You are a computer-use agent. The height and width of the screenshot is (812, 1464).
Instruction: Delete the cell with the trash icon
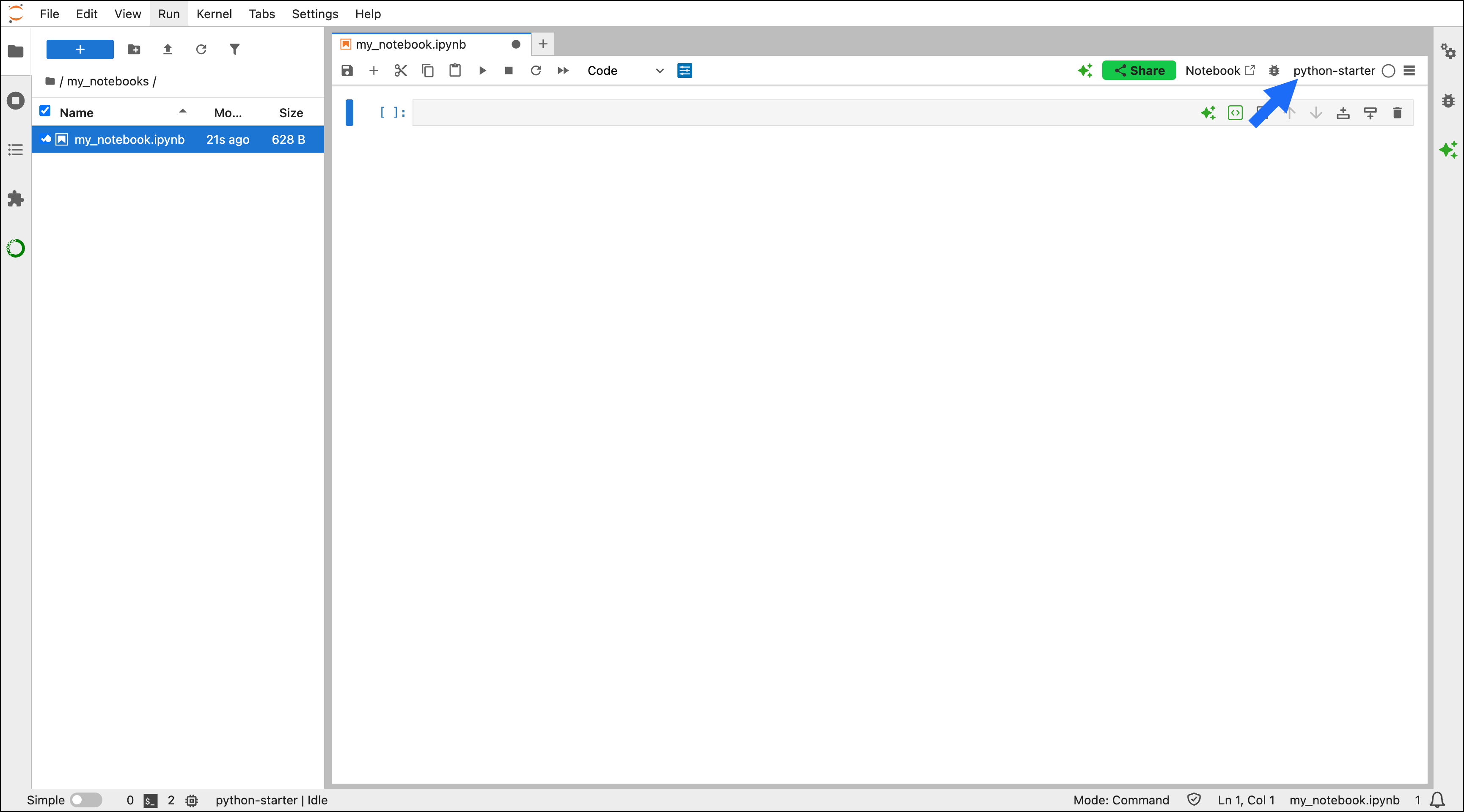coord(1397,113)
